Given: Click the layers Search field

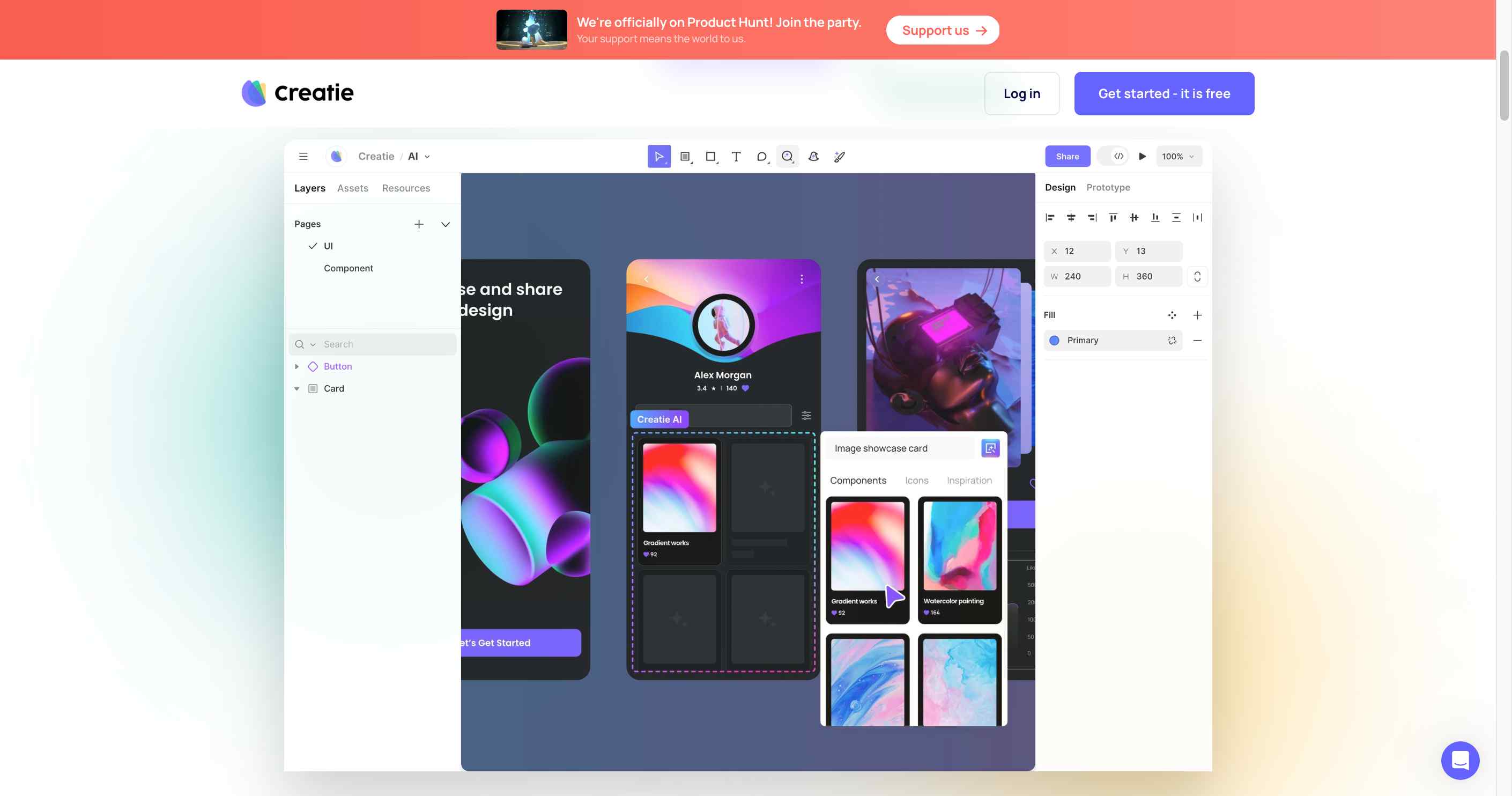Looking at the screenshot, I should pyautogui.click(x=372, y=344).
